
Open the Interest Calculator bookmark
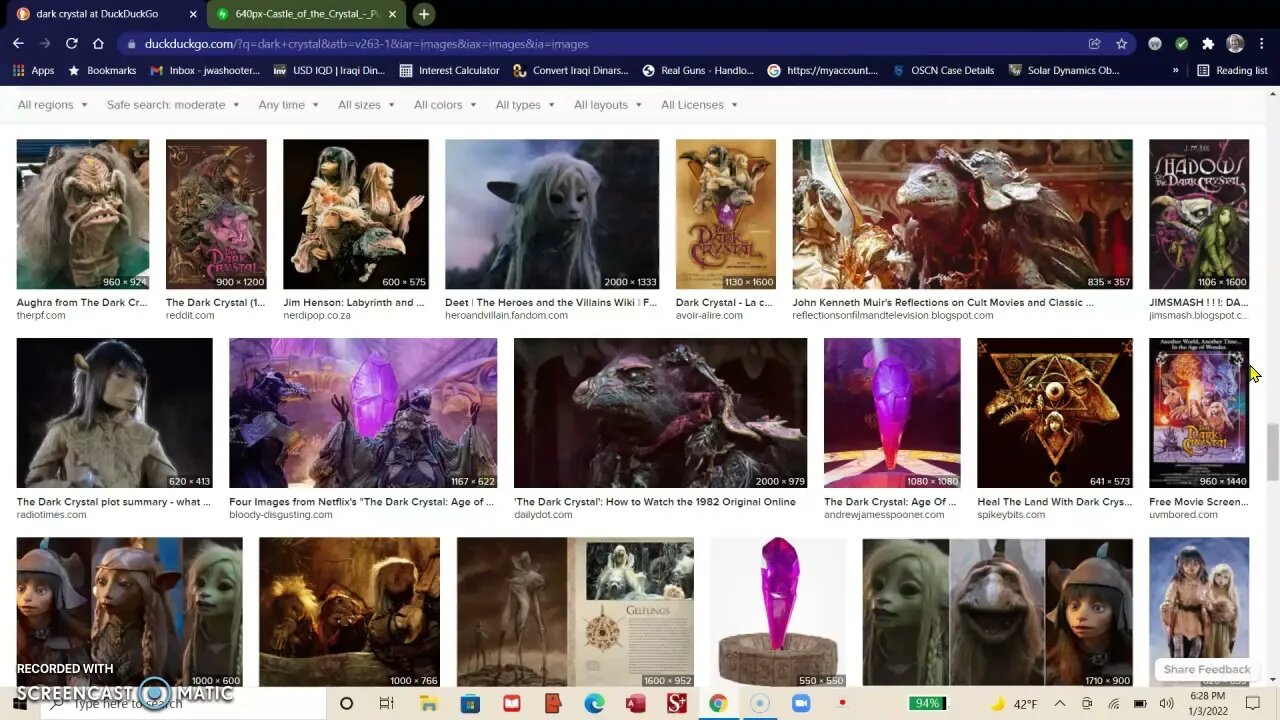449,71
